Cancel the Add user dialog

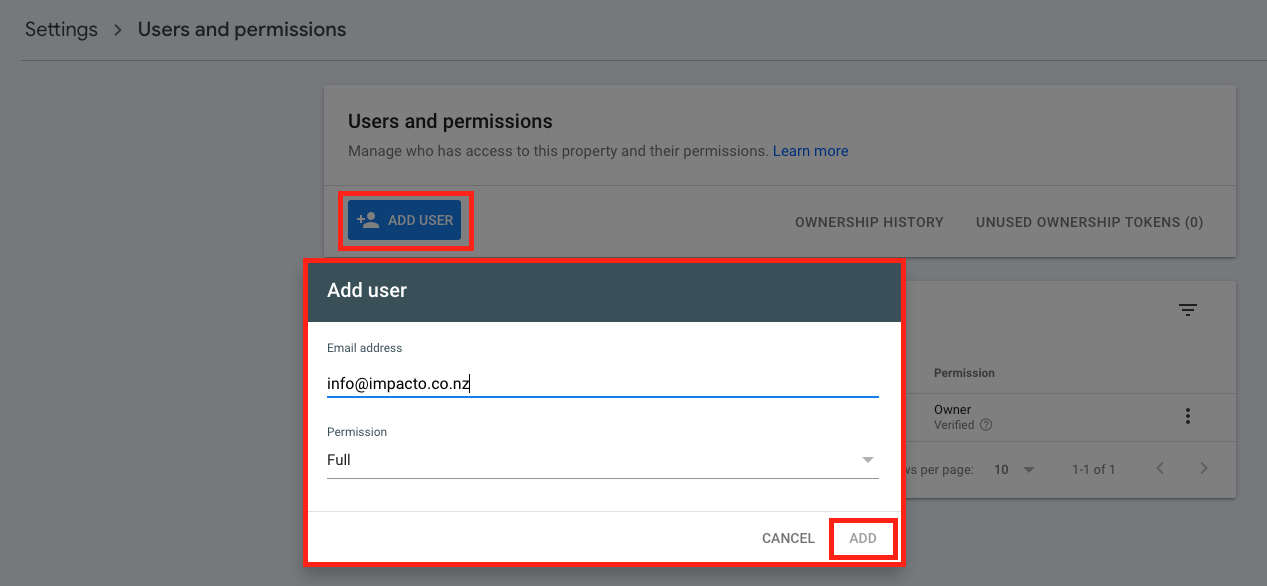pos(788,538)
